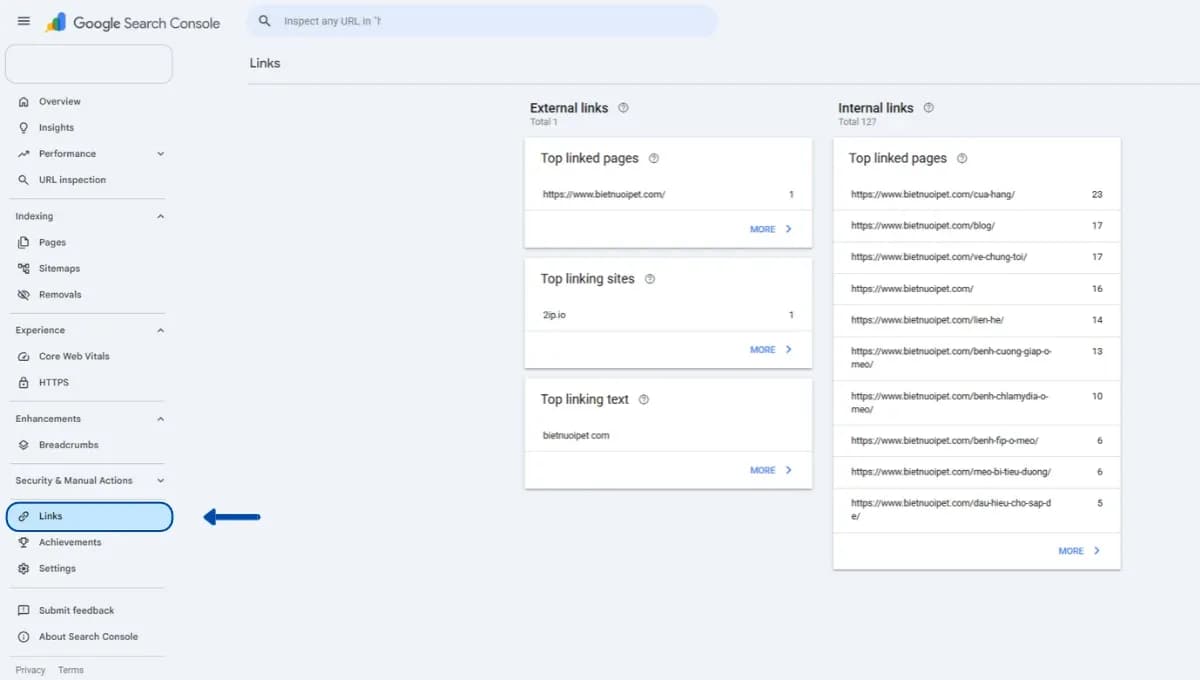Click help icon for Top linking text

pyautogui.click(x=644, y=399)
